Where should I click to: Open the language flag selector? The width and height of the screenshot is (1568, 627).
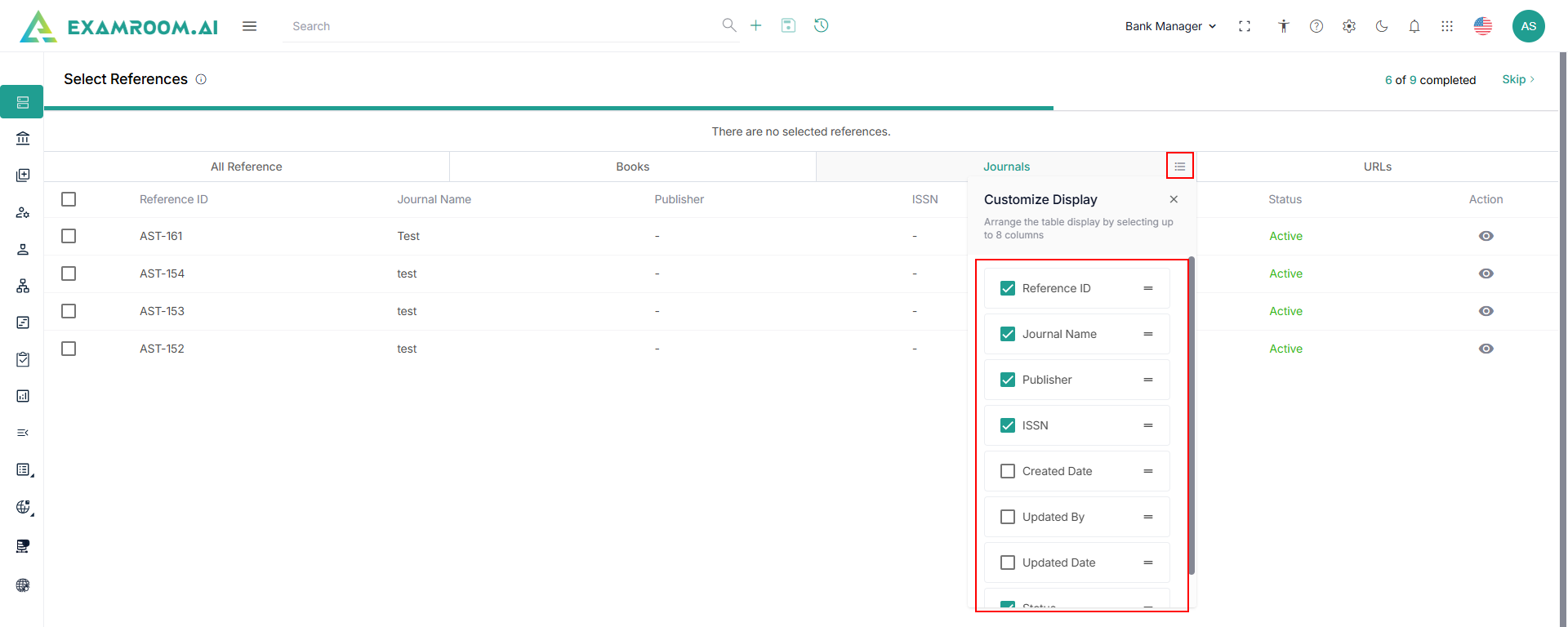click(x=1482, y=26)
